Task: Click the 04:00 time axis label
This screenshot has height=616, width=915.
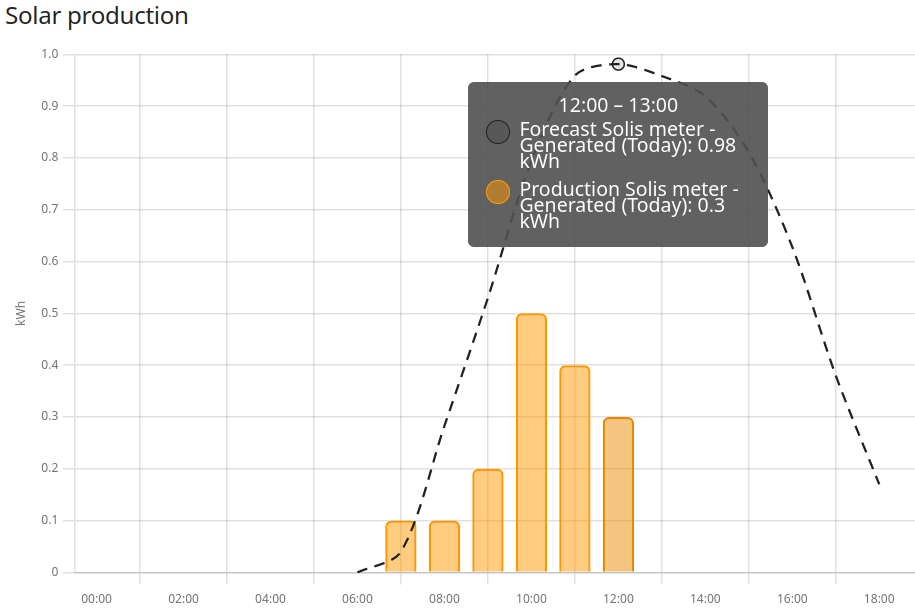Action: coord(270,599)
